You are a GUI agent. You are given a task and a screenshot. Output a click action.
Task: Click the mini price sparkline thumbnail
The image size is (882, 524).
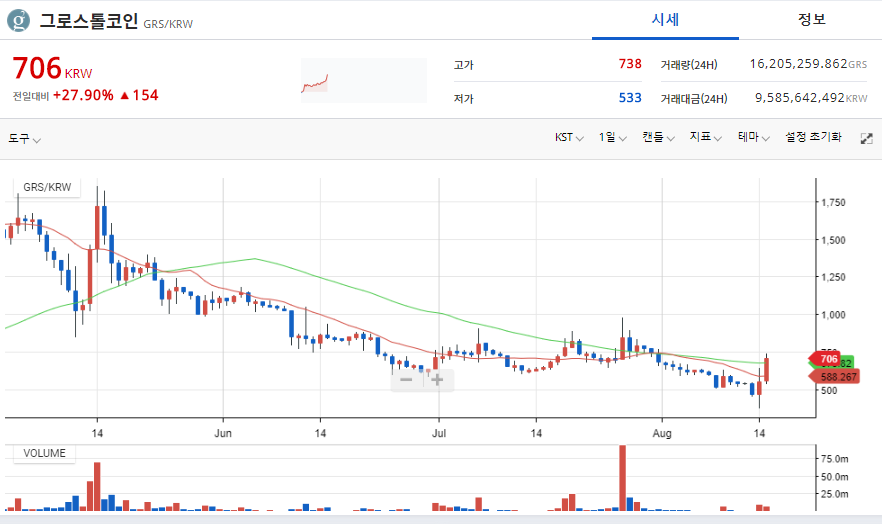coord(316,82)
